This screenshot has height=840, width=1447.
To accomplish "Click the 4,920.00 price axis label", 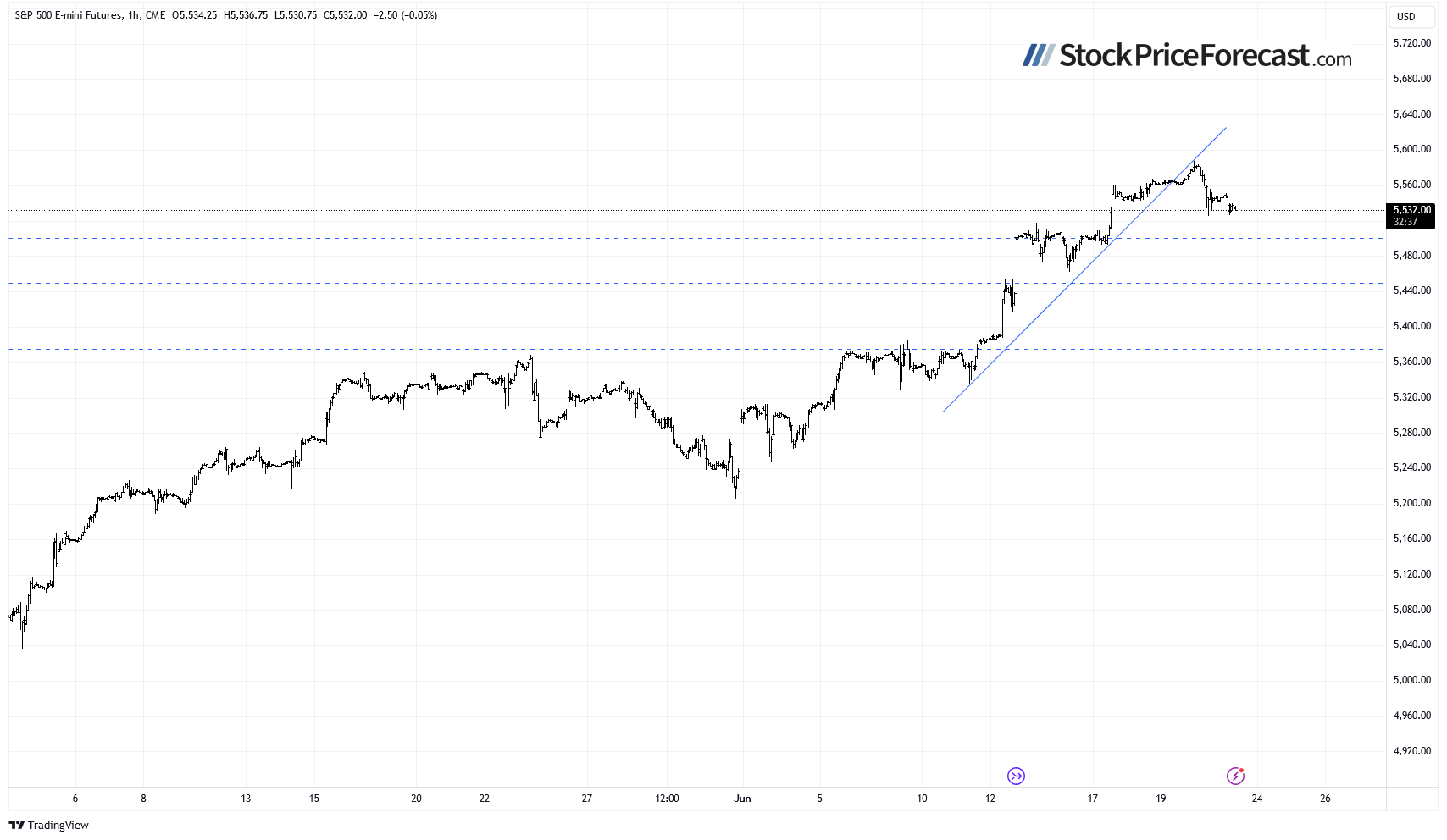I will pyautogui.click(x=1411, y=751).
